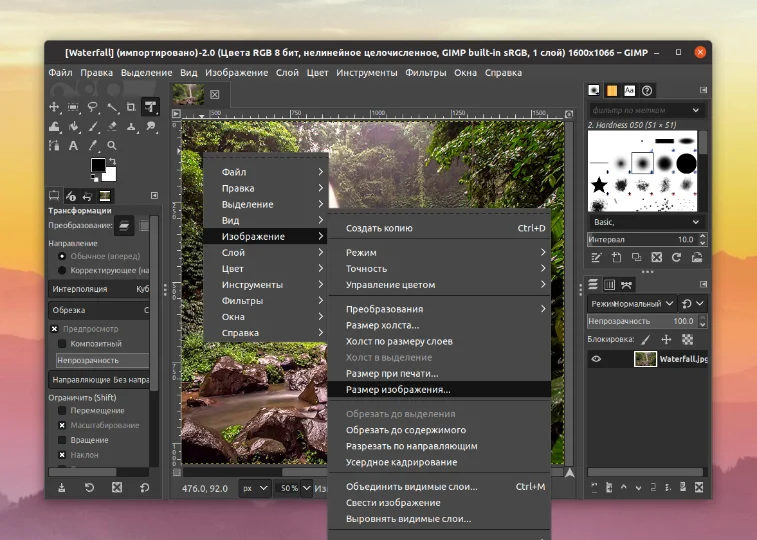The height and width of the screenshot is (540, 757).
Task: Select the Text tool
Action: pyautogui.click(x=73, y=146)
